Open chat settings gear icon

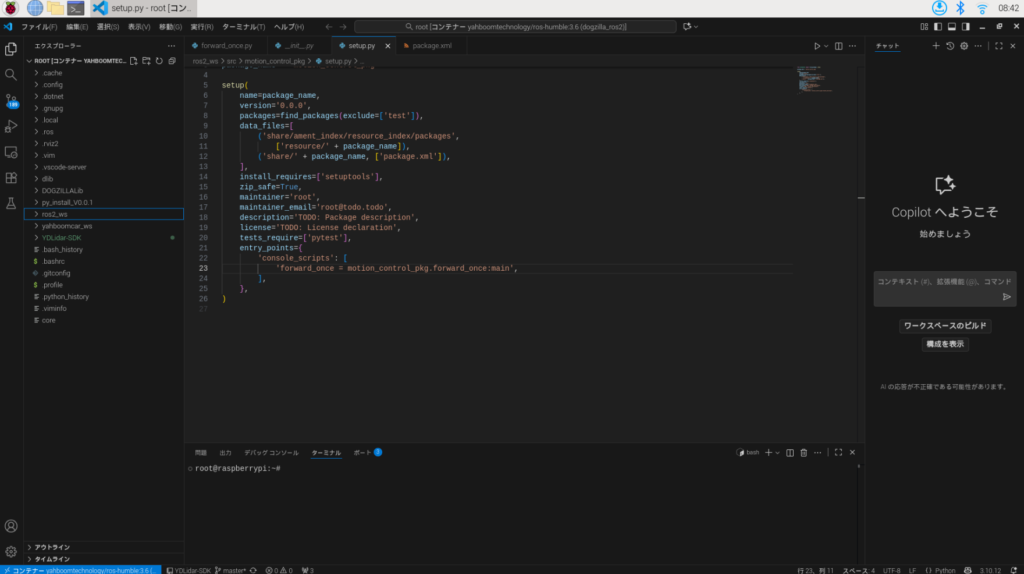(964, 46)
